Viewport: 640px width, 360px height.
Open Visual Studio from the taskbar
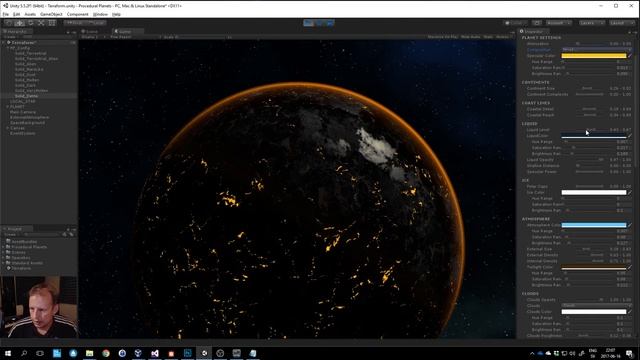(x=155, y=353)
